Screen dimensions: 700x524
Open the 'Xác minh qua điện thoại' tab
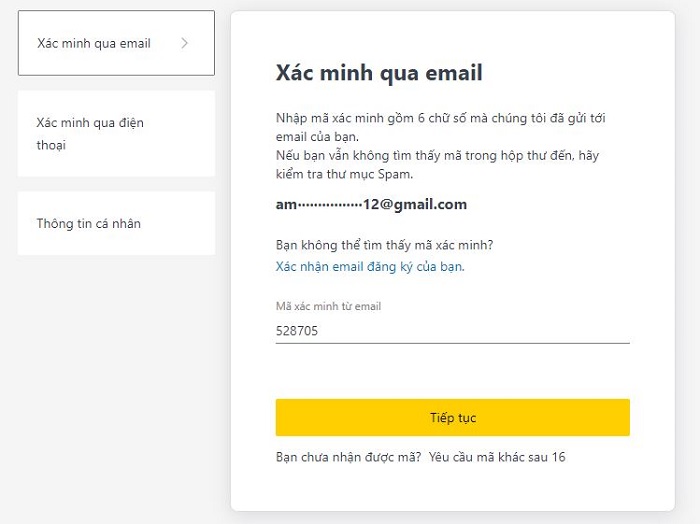coord(116,134)
